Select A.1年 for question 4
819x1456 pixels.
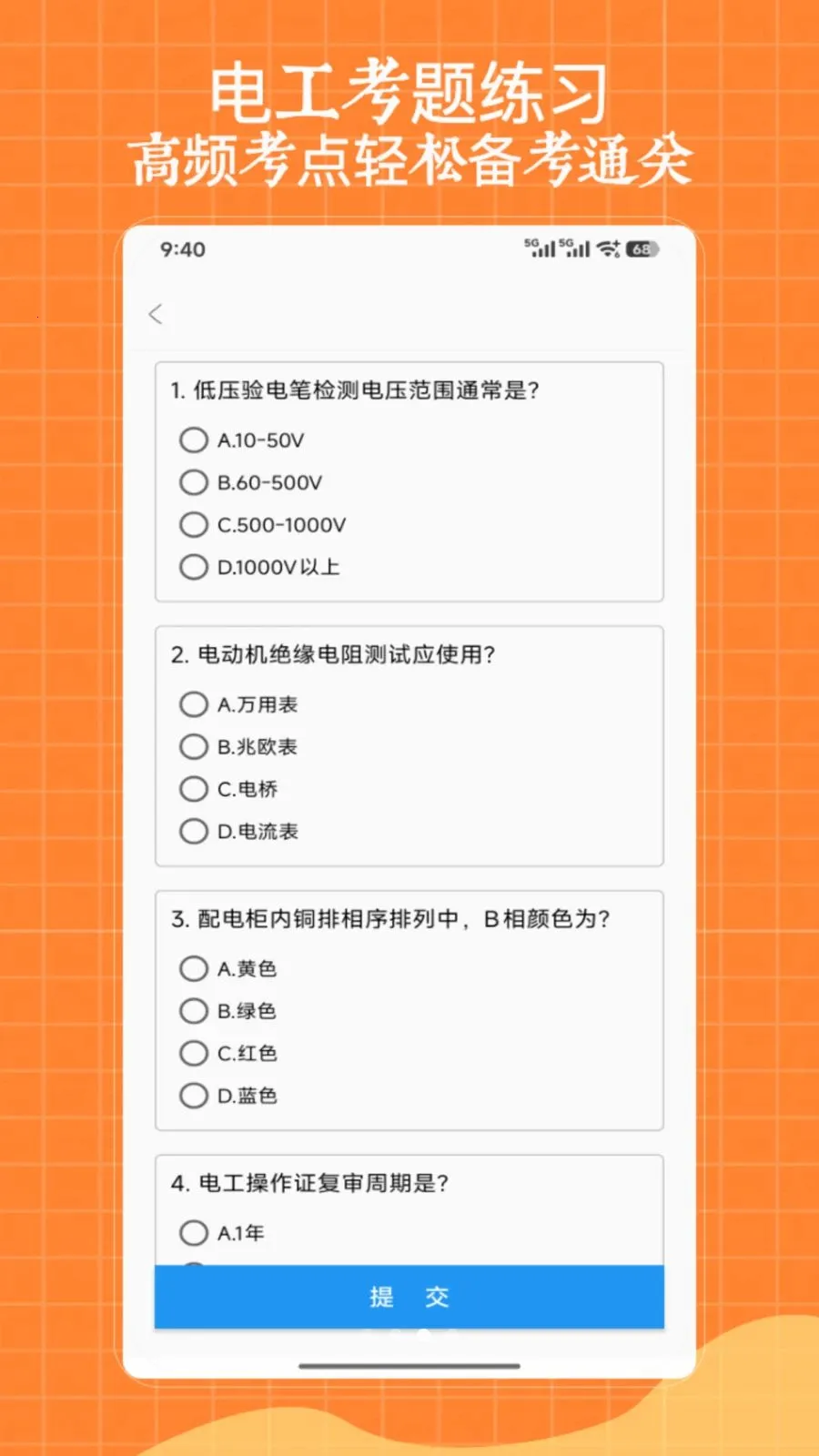194,1233
